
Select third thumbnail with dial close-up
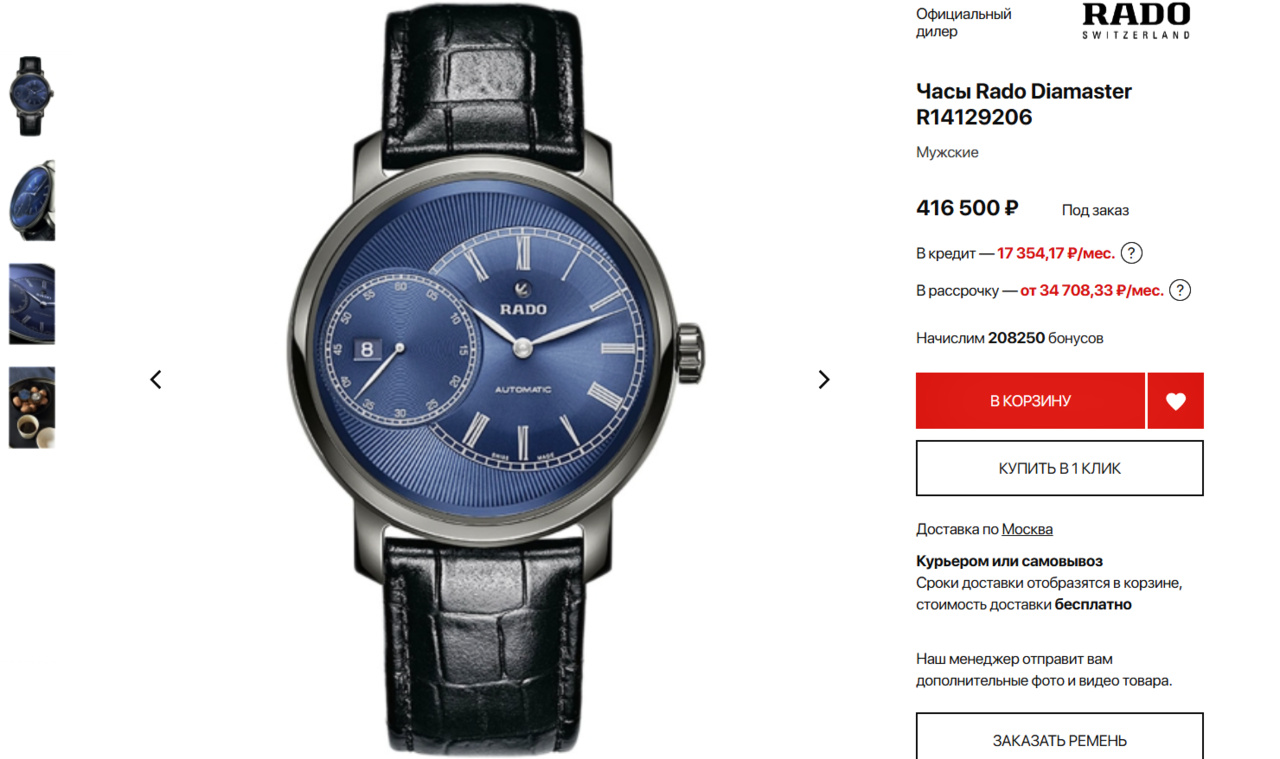(32, 304)
